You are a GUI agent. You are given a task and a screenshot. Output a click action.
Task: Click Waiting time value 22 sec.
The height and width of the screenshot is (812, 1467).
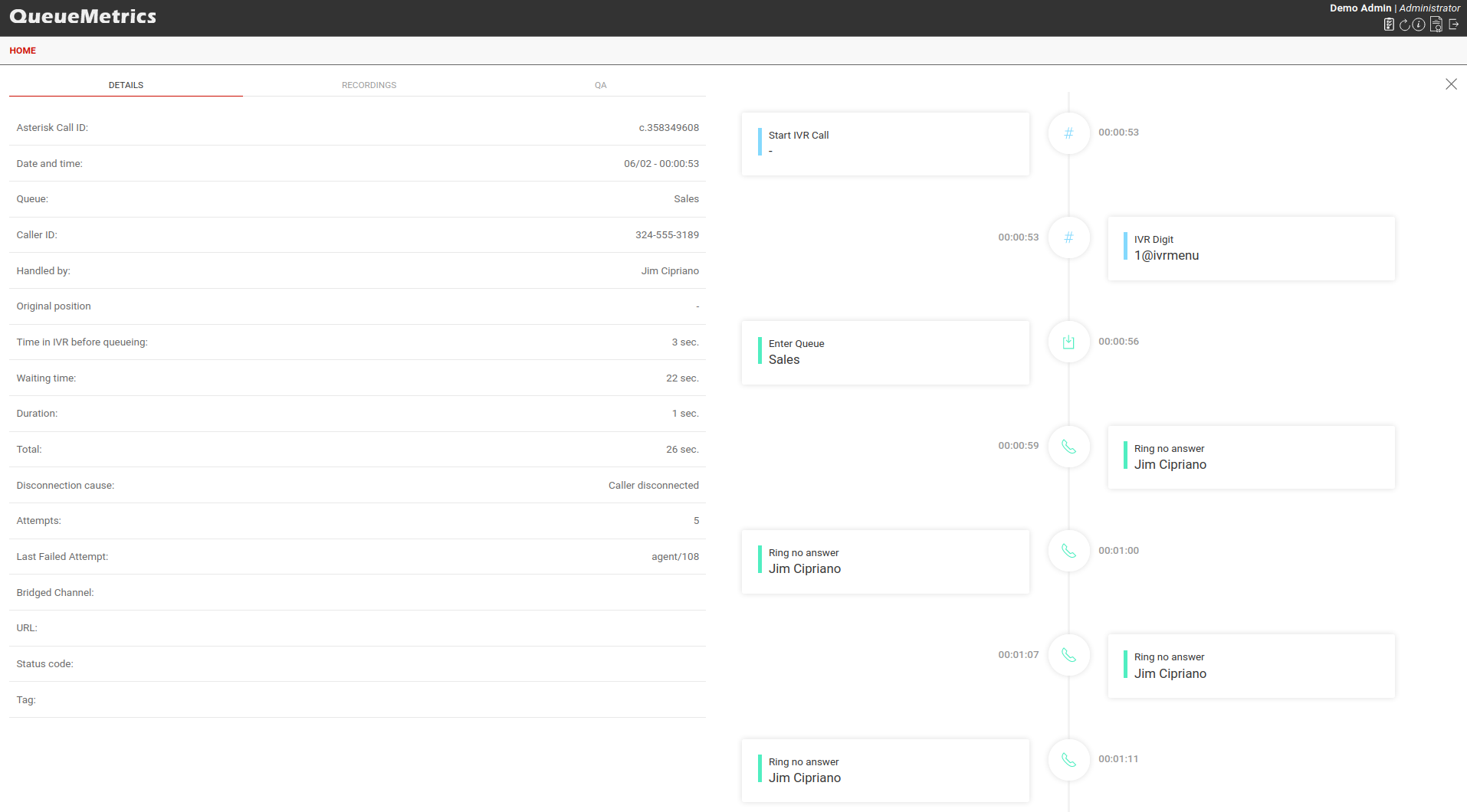point(682,378)
